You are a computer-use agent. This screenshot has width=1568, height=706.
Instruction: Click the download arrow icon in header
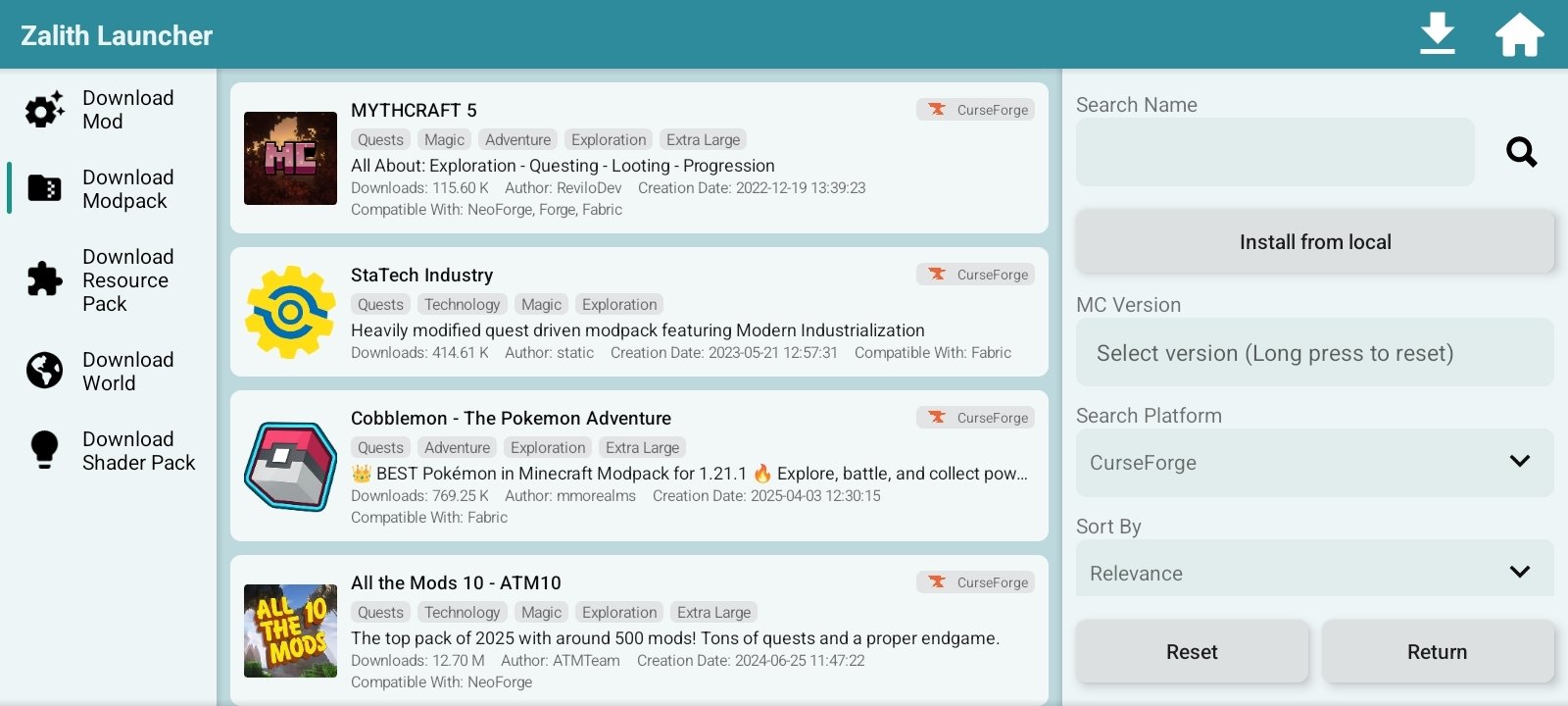click(x=1437, y=34)
